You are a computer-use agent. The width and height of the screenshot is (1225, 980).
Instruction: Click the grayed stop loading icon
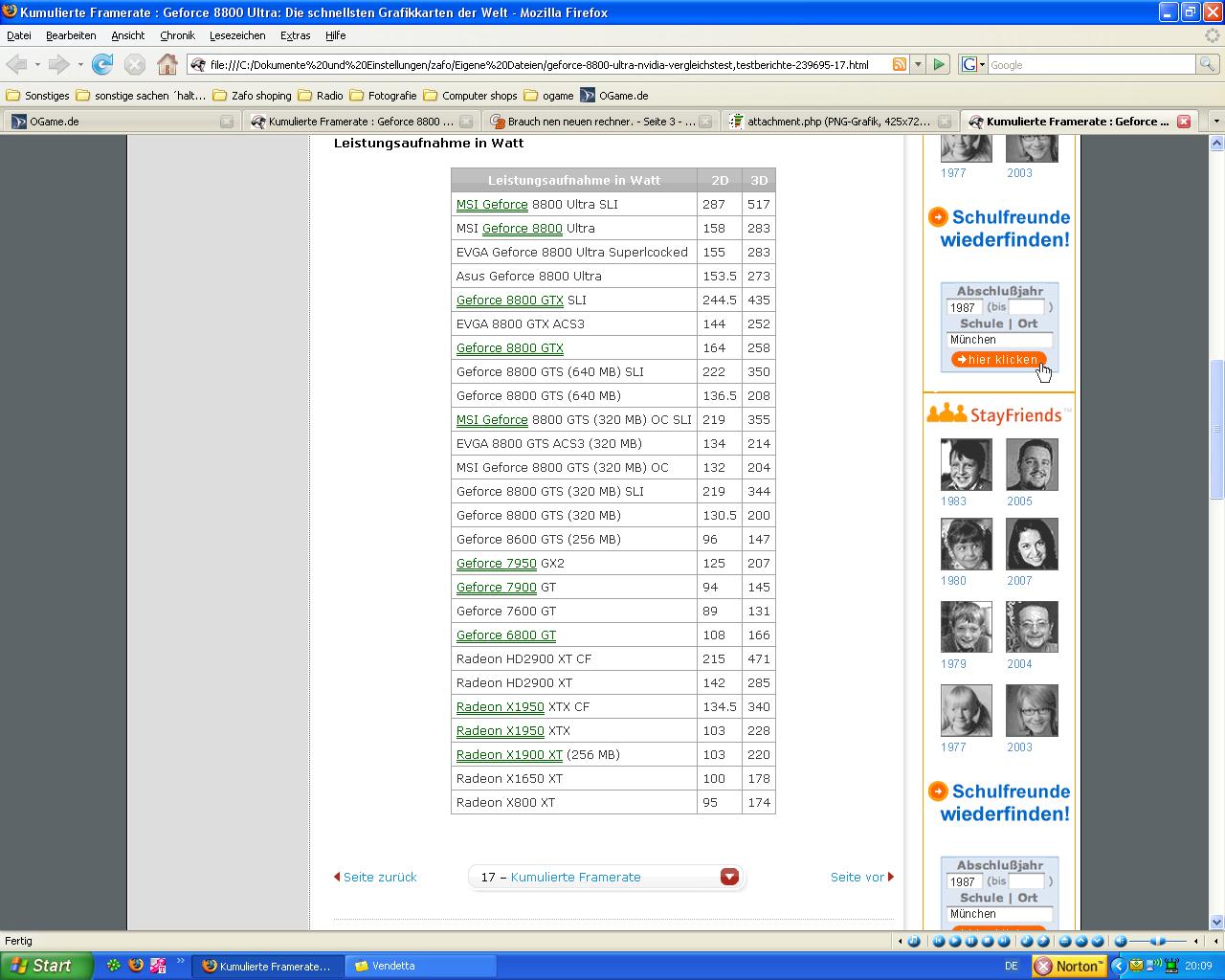(135, 64)
